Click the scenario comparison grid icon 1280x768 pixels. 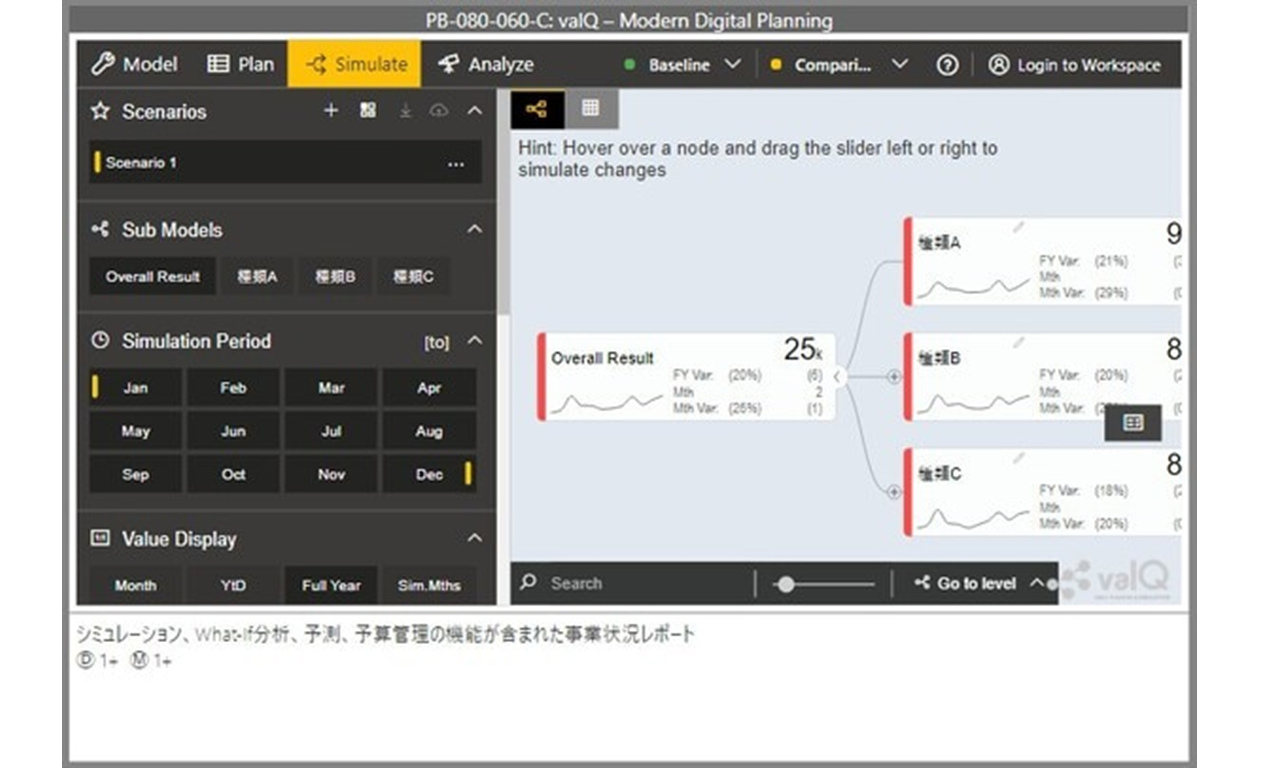coord(368,111)
